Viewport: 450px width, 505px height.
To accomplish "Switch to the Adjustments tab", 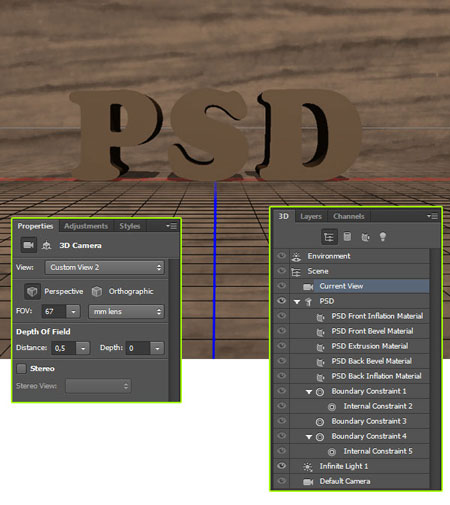I will tap(86, 226).
